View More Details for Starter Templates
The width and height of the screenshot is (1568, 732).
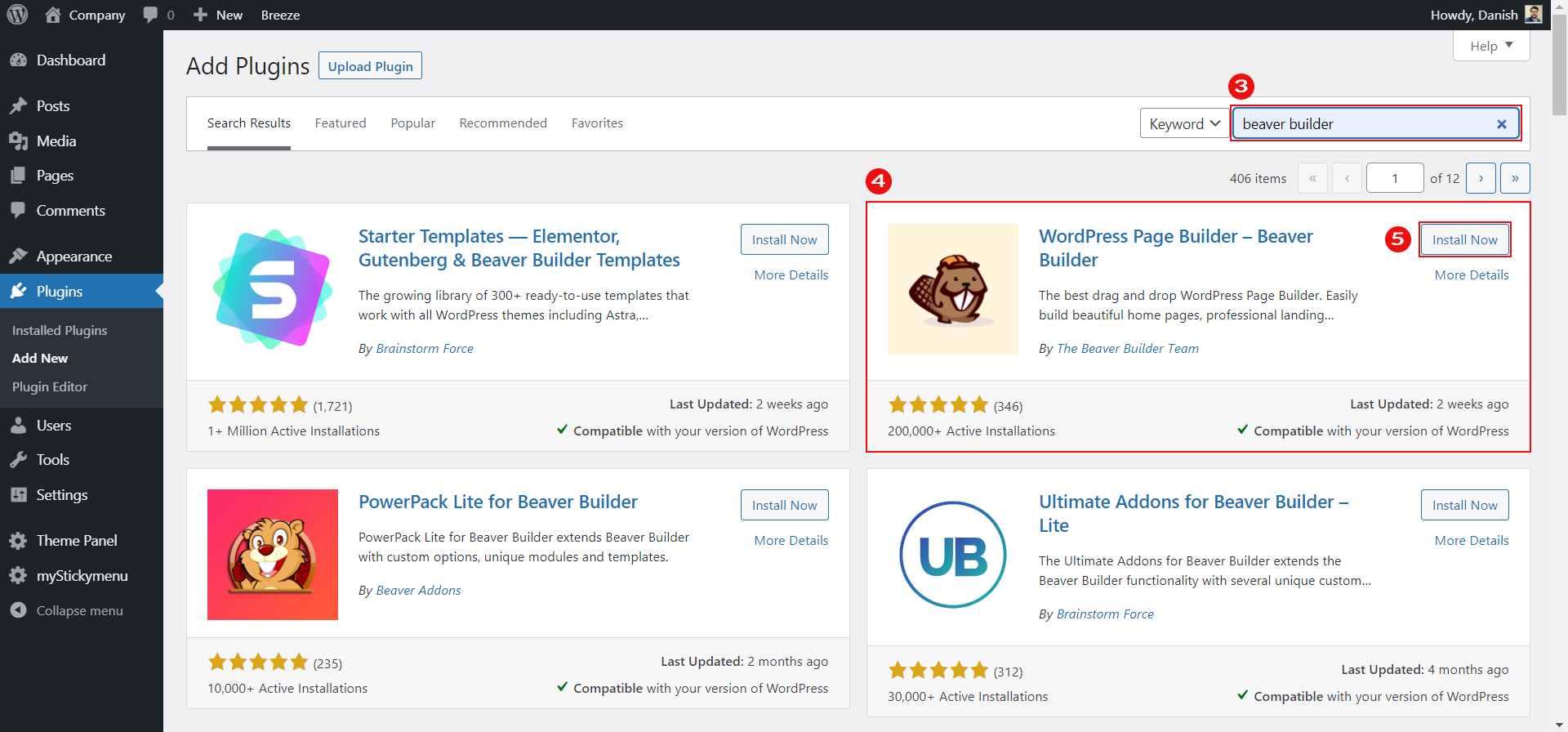tap(791, 275)
